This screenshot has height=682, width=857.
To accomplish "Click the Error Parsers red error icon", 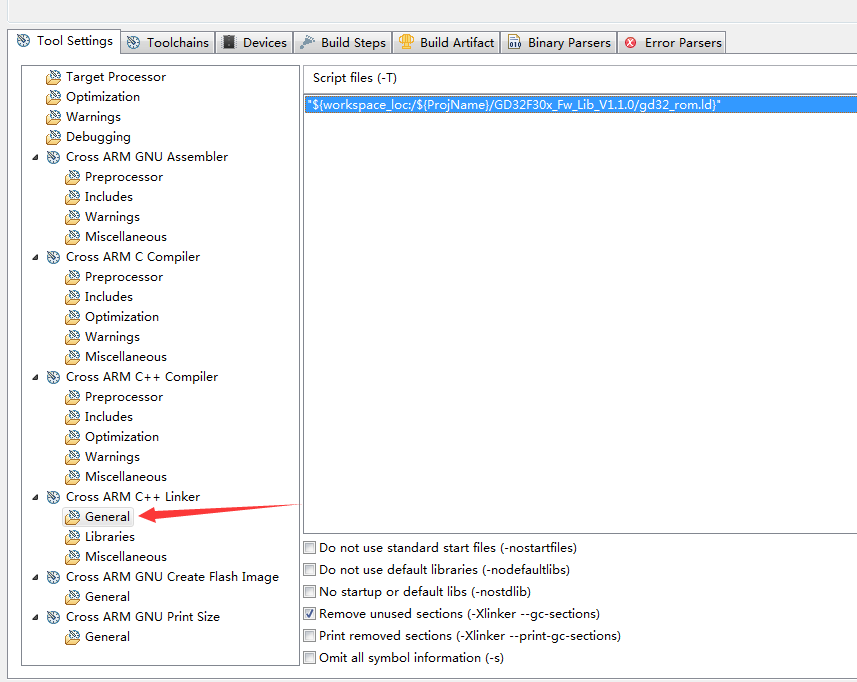I will pyautogui.click(x=629, y=42).
